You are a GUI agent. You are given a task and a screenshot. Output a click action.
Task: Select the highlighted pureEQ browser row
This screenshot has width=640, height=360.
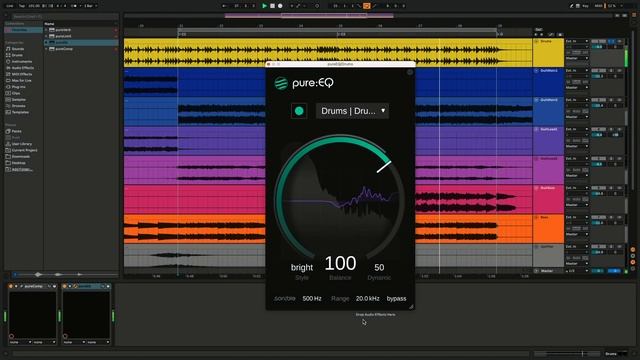[x=81, y=42]
